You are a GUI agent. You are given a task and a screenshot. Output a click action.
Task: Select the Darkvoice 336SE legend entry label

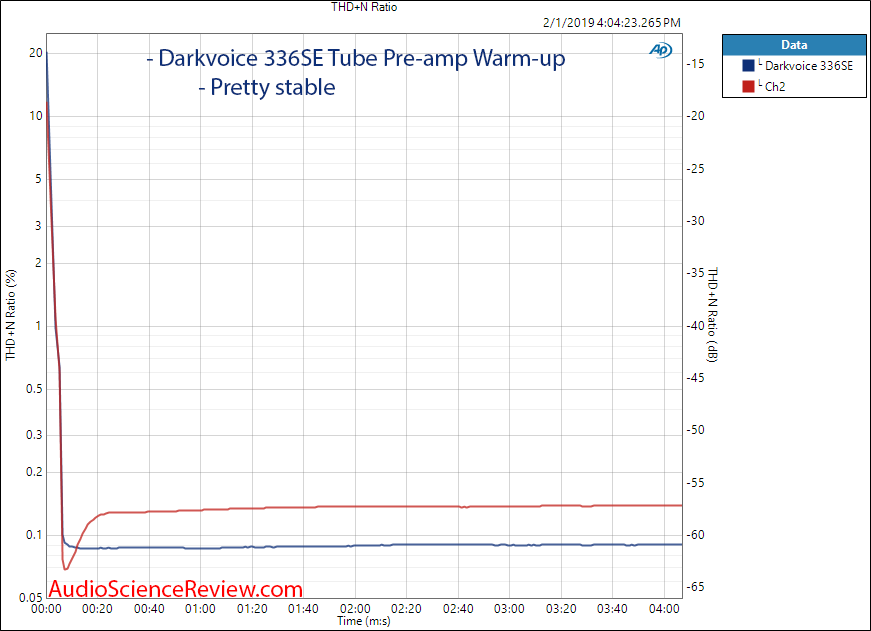click(808, 66)
